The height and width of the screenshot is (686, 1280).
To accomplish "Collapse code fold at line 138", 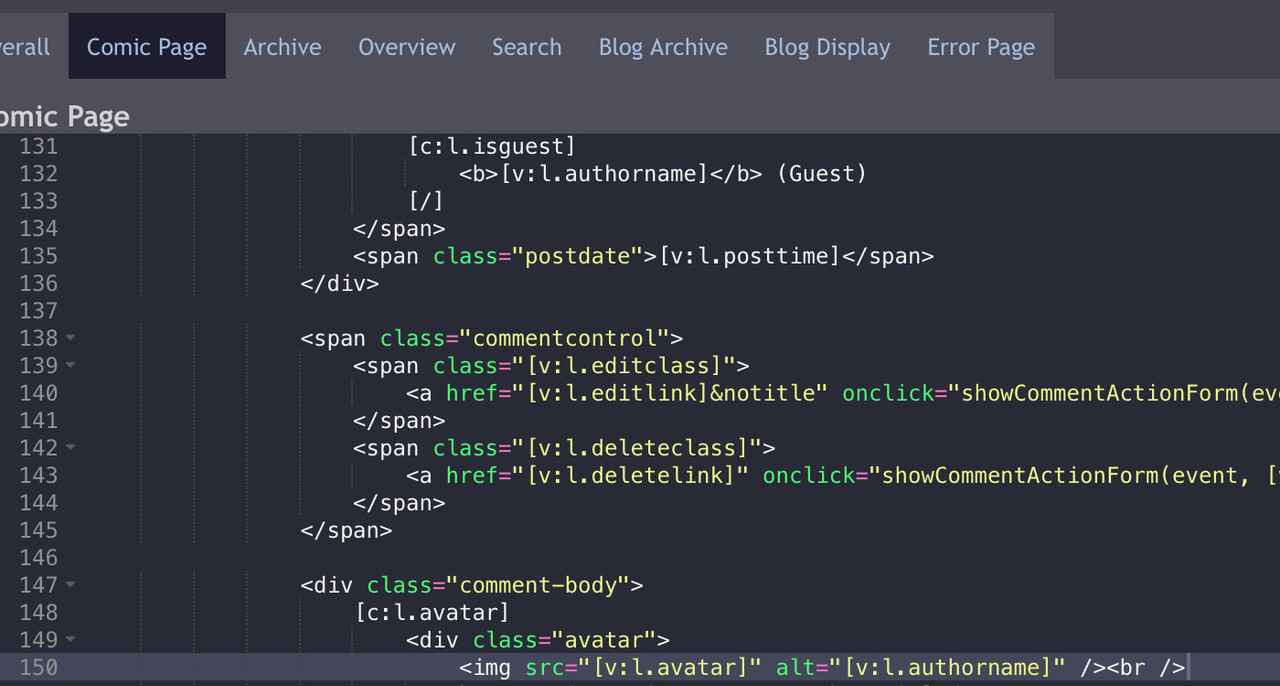I will click(70, 338).
